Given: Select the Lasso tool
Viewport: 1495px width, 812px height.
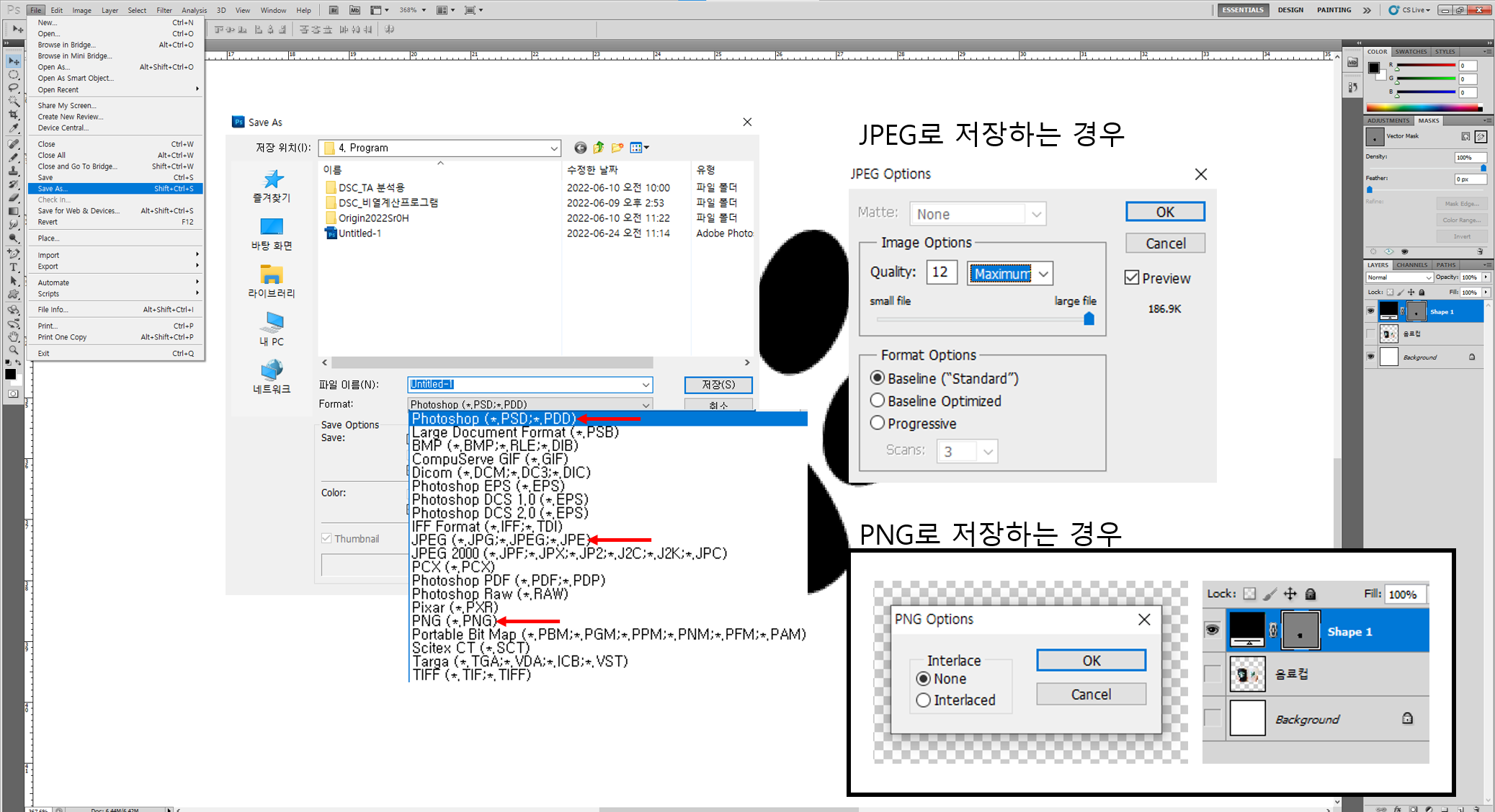Looking at the screenshot, I should click(13, 88).
